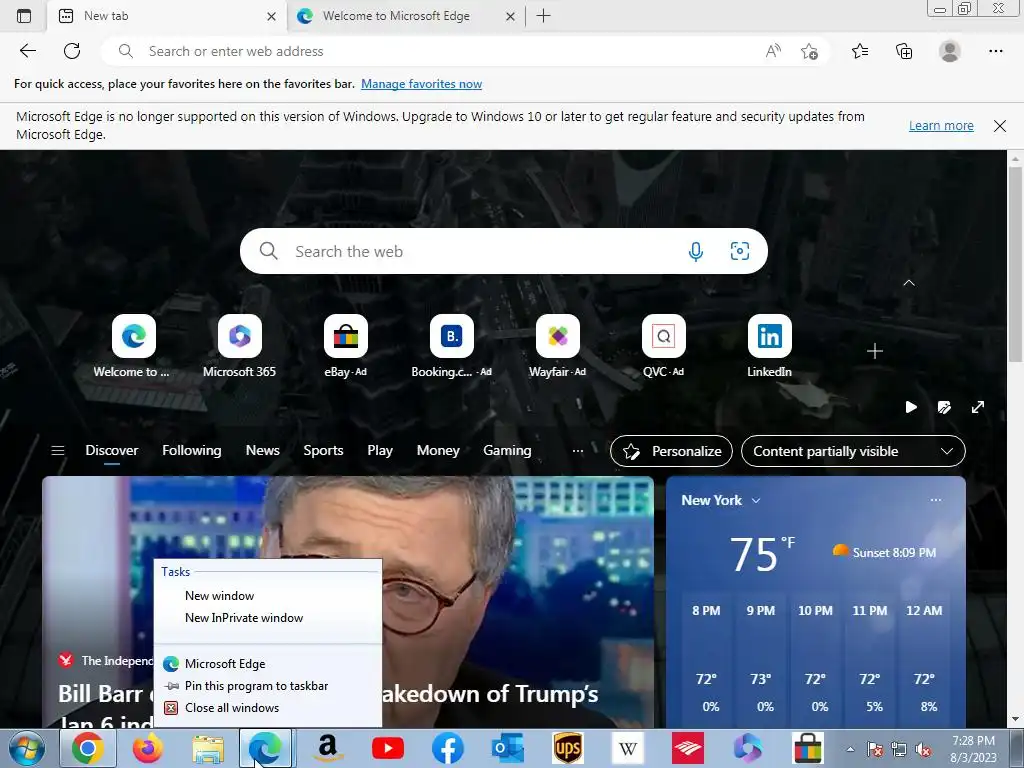Open the eBay quick link tile
Screen dimensions: 1024x768
click(x=345, y=346)
